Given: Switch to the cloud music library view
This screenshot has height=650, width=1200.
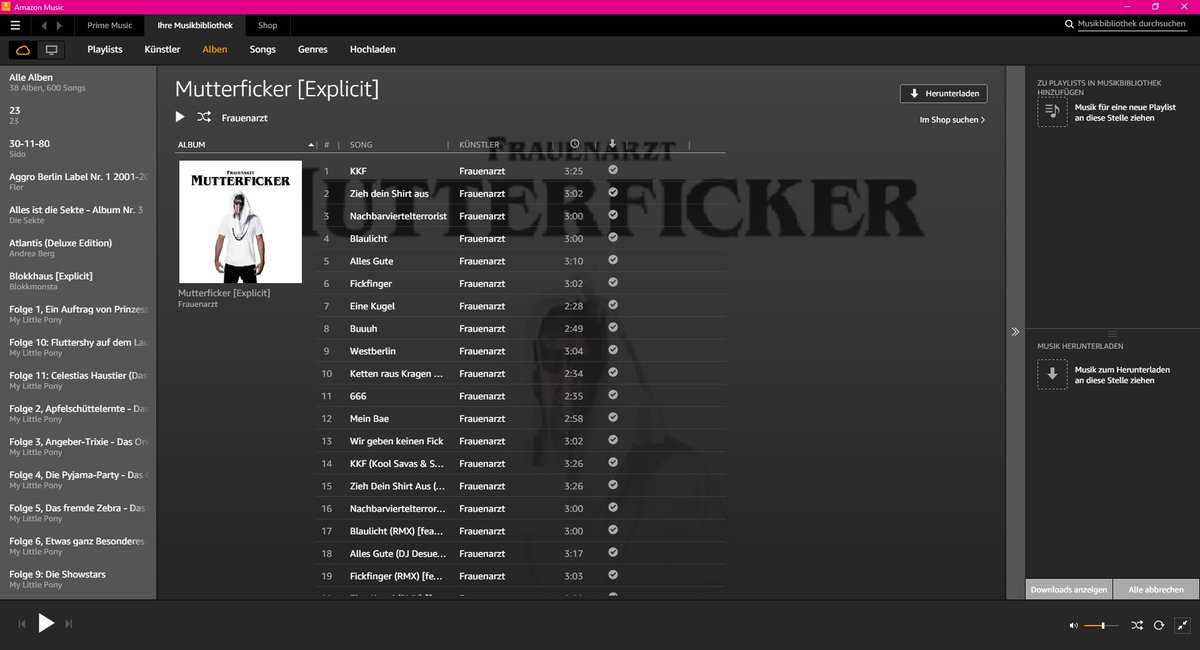Looking at the screenshot, I should click(x=22, y=48).
